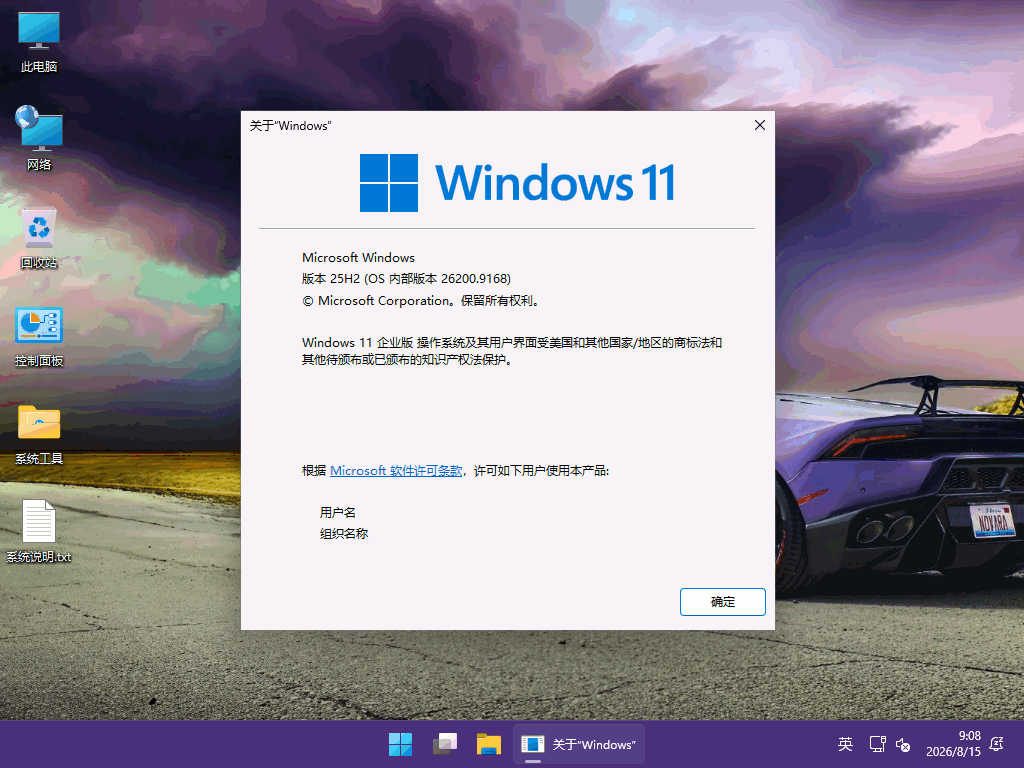Open the 此电脑 desktop icon

click(39, 40)
